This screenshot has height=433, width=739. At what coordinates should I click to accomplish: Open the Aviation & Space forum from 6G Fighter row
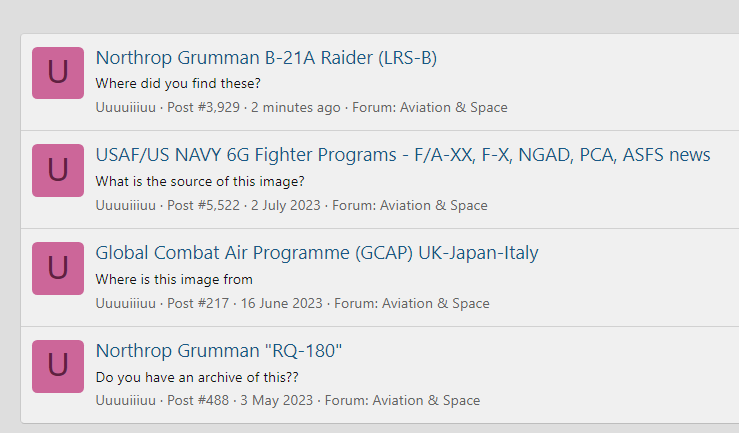(434, 205)
